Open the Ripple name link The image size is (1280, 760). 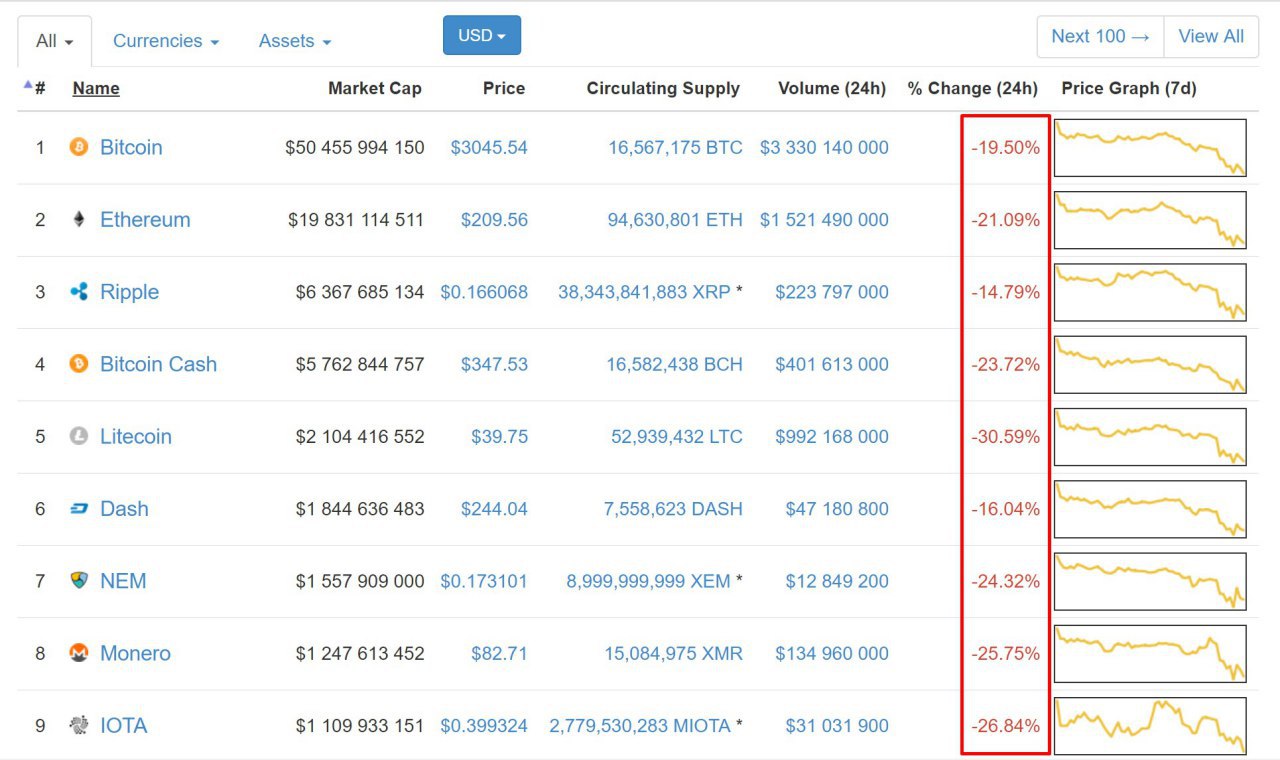130,292
